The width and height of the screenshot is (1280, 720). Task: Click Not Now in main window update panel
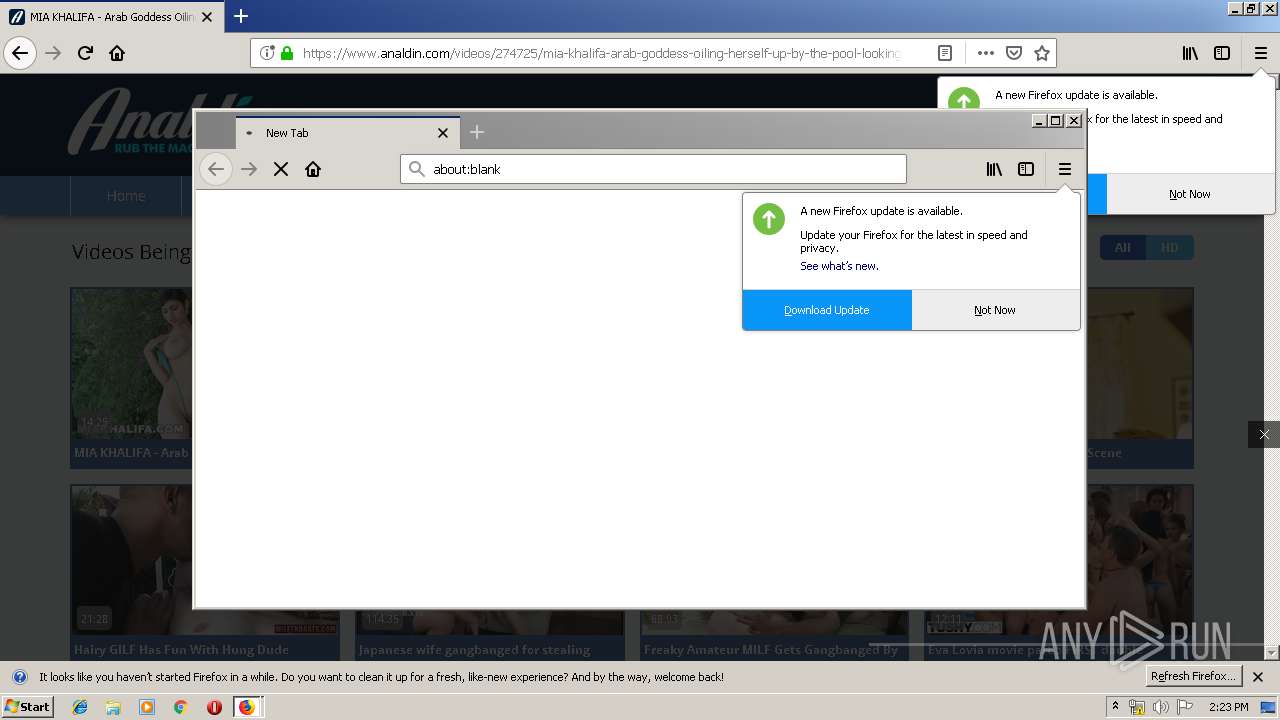coord(1190,194)
